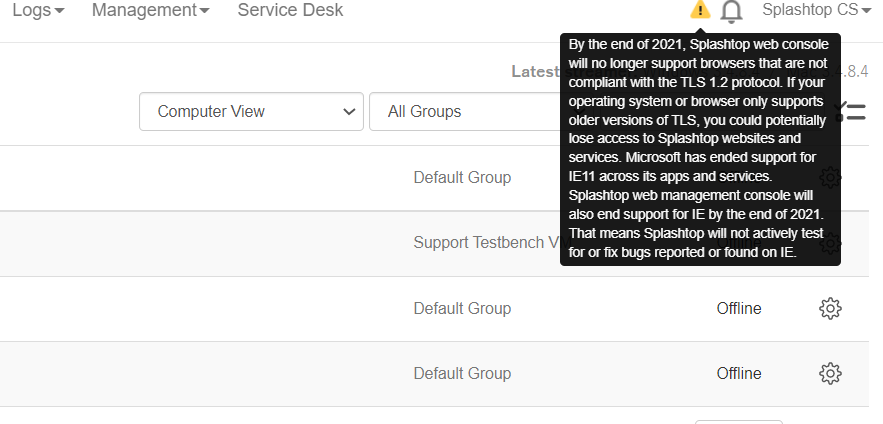
Task: Click the yellow warning triangle icon
Action: 700,10
